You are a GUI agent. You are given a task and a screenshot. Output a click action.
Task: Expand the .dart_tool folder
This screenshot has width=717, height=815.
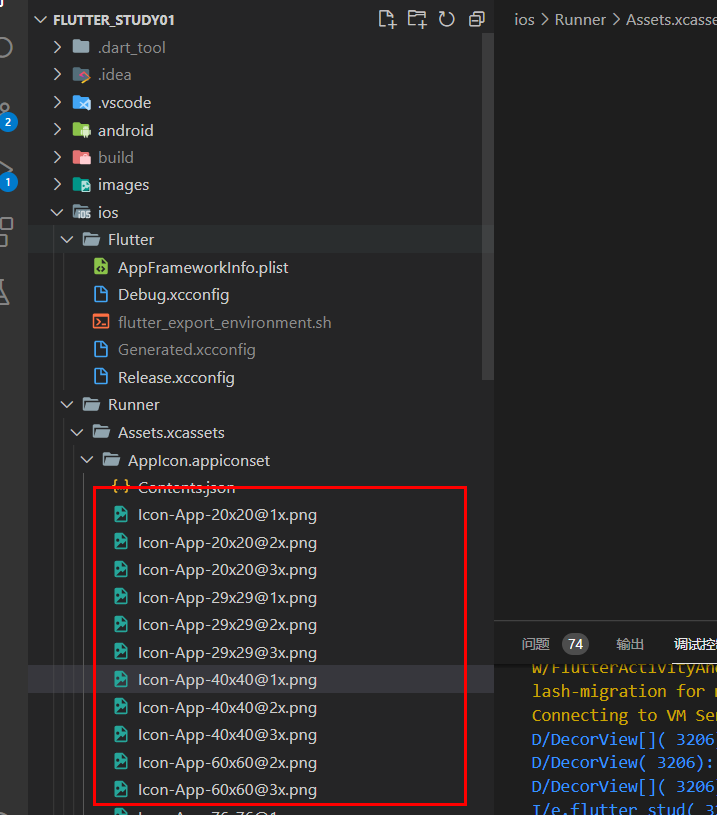pos(58,47)
